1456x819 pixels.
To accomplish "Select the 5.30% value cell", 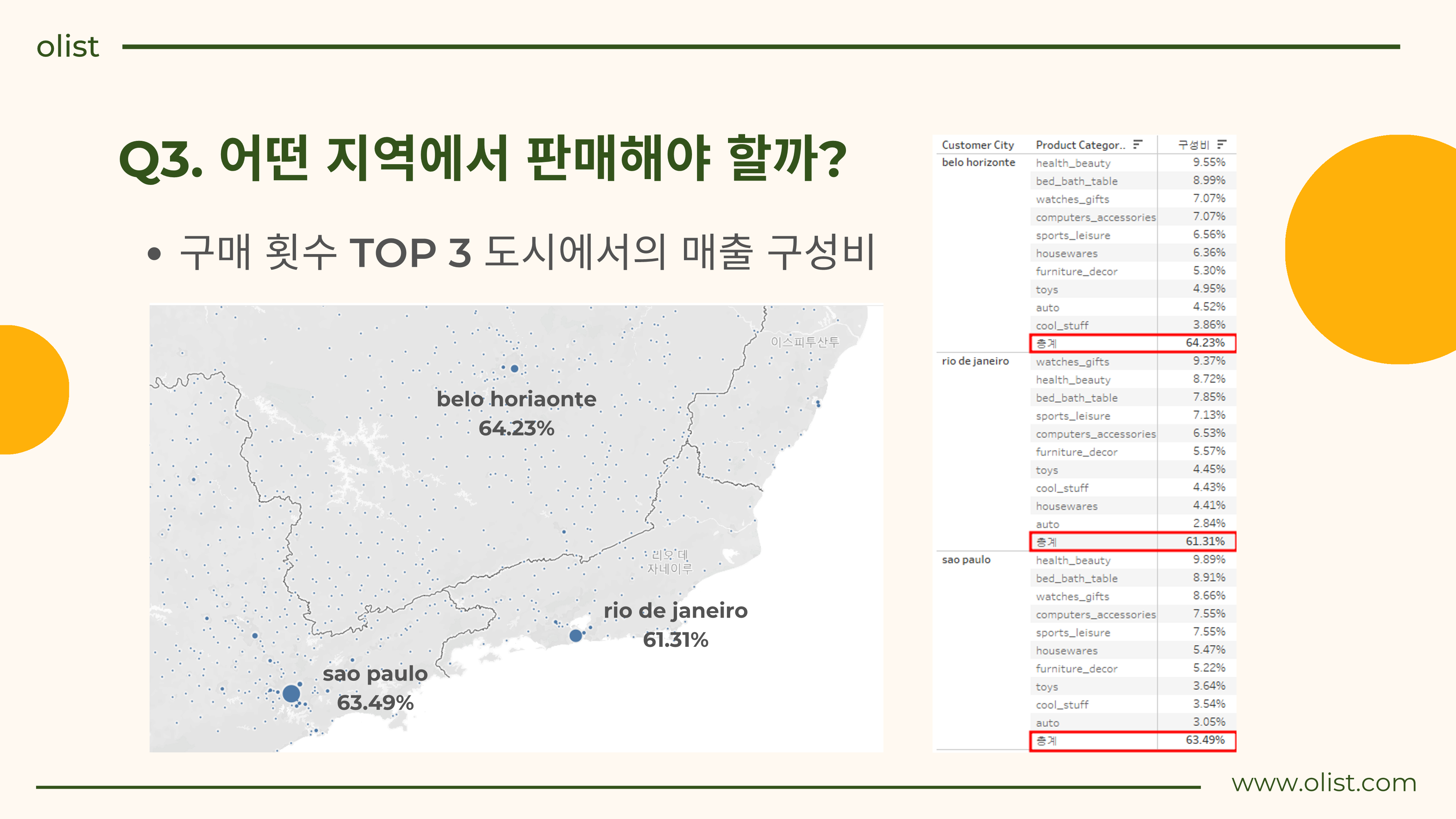I will pos(1209,271).
